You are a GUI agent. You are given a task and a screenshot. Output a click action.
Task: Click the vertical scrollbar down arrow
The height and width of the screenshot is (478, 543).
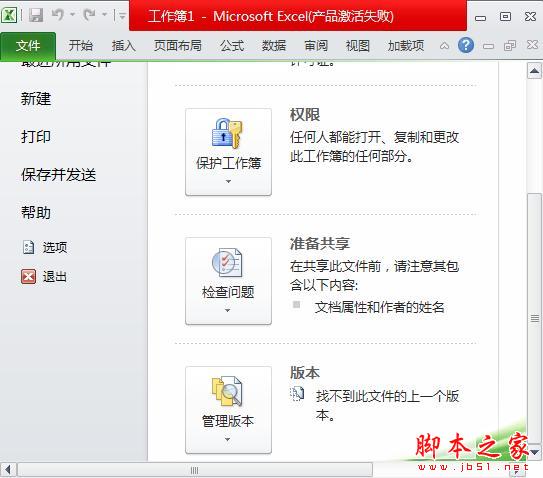click(534, 452)
